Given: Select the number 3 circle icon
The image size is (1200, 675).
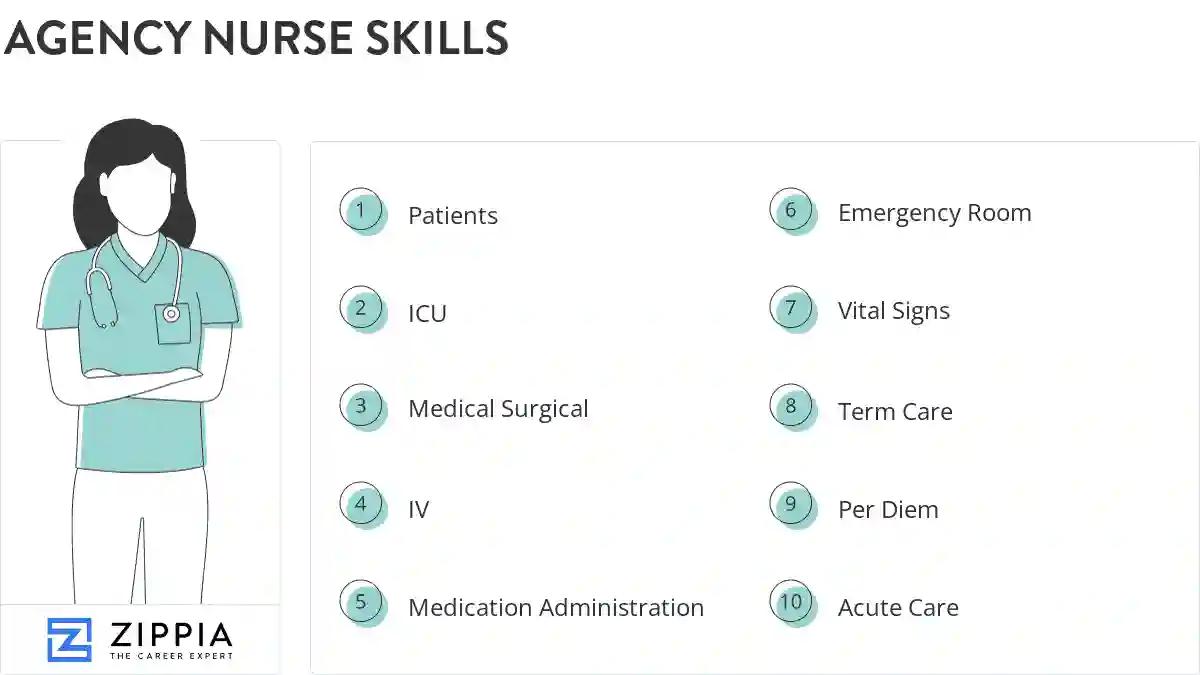Looking at the screenshot, I should point(361,407).
